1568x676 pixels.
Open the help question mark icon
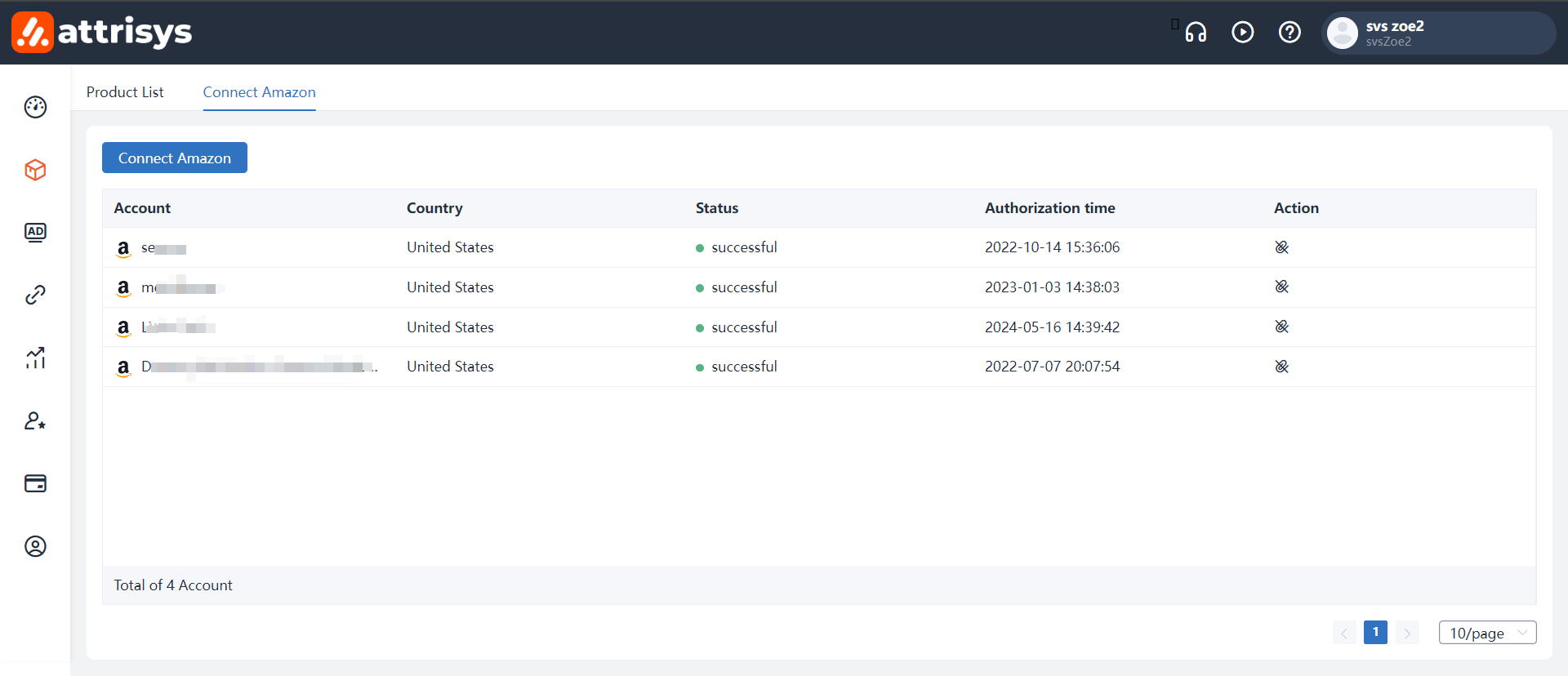tap(1290, 32)
